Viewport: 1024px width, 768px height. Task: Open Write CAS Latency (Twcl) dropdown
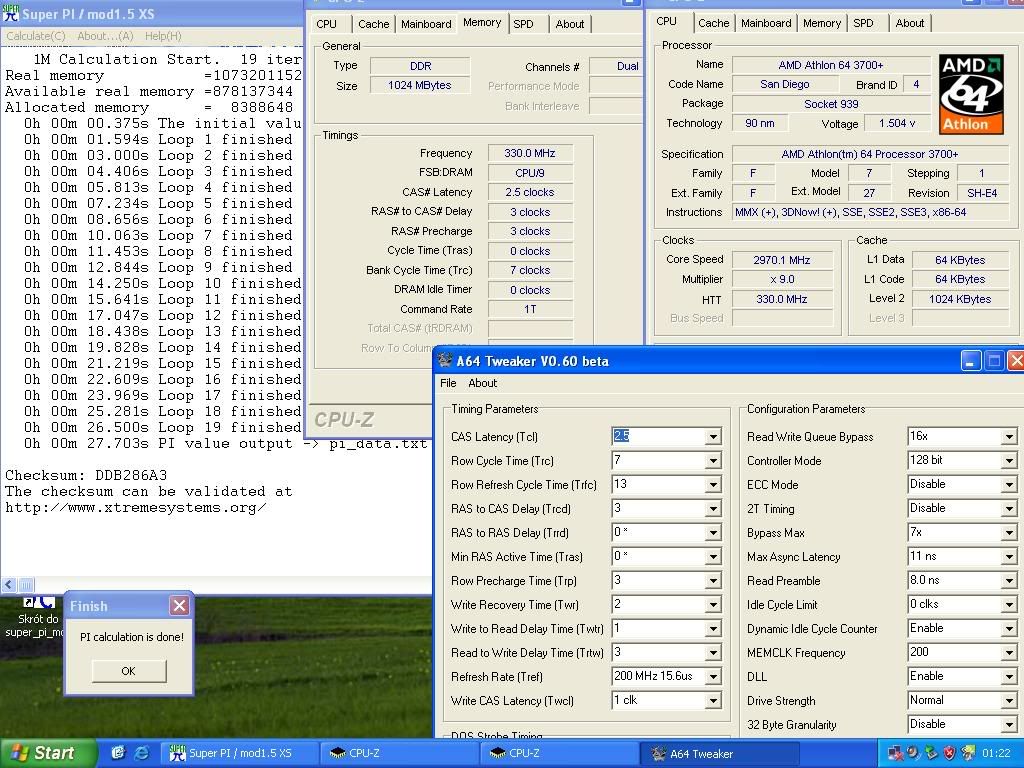(713, 701)
